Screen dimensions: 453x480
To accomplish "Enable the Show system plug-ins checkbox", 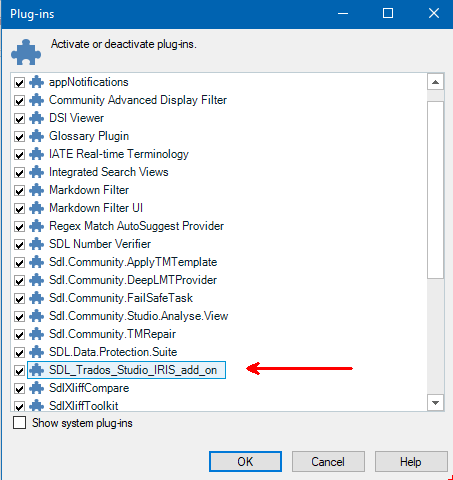I will tap(19, 423).
